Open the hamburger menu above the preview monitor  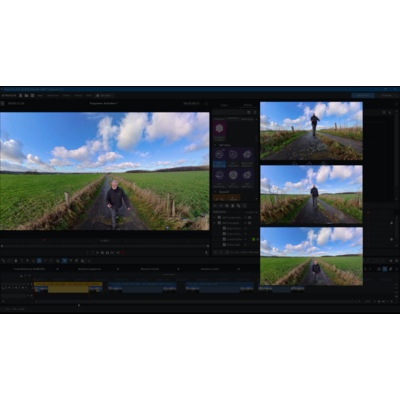(x=2, y=103)
